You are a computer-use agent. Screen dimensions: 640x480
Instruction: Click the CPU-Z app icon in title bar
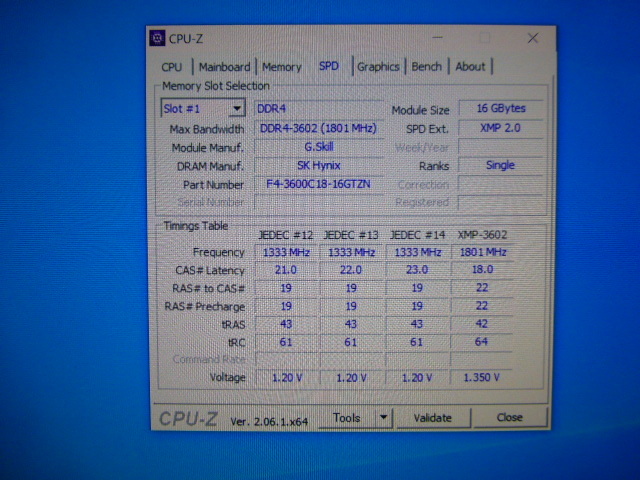coord(157,38)
